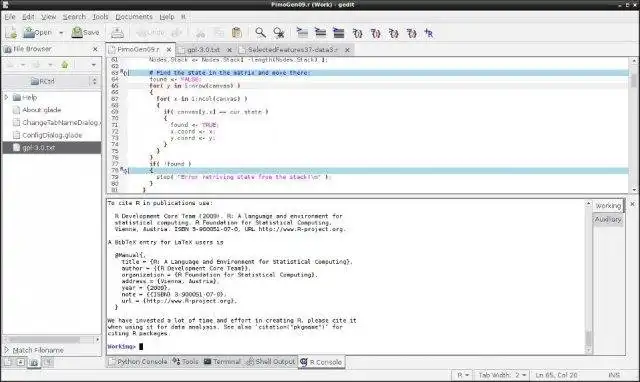Show file browser in side panel tabs
This screenshot has width=640, height=382.
(x=34, y=362)
